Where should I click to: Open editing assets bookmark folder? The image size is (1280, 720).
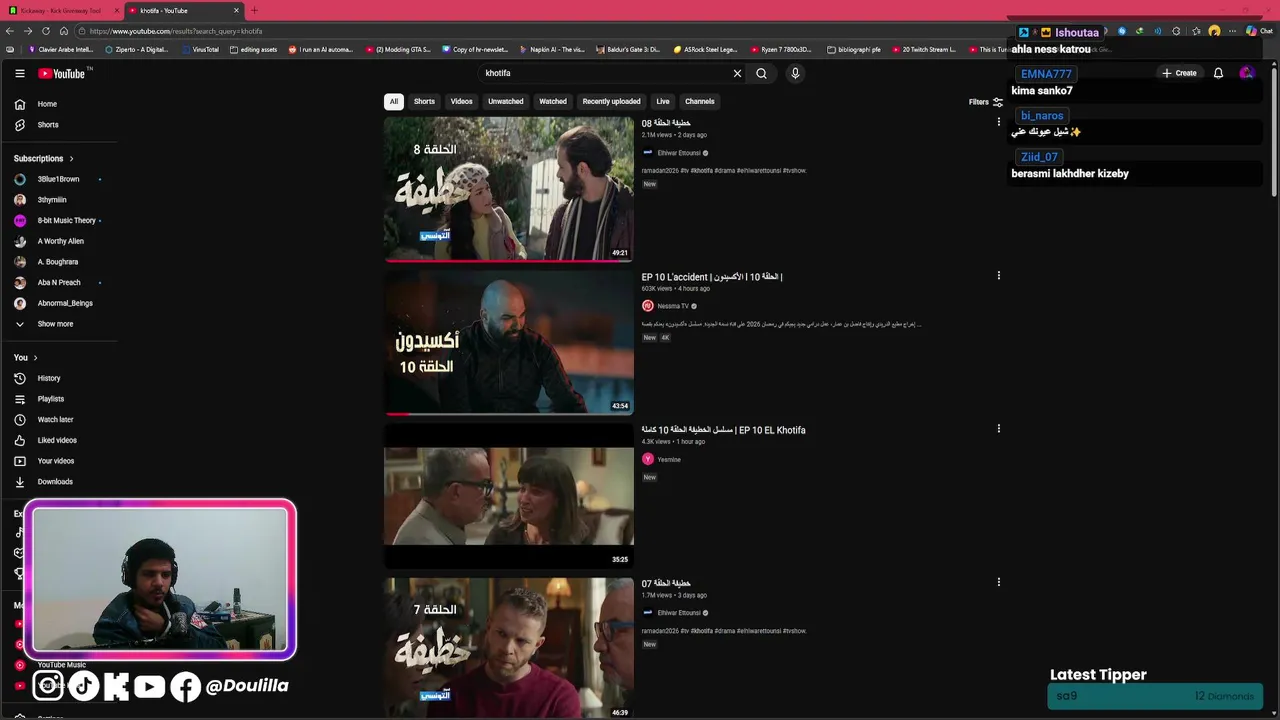click(253, 49)
